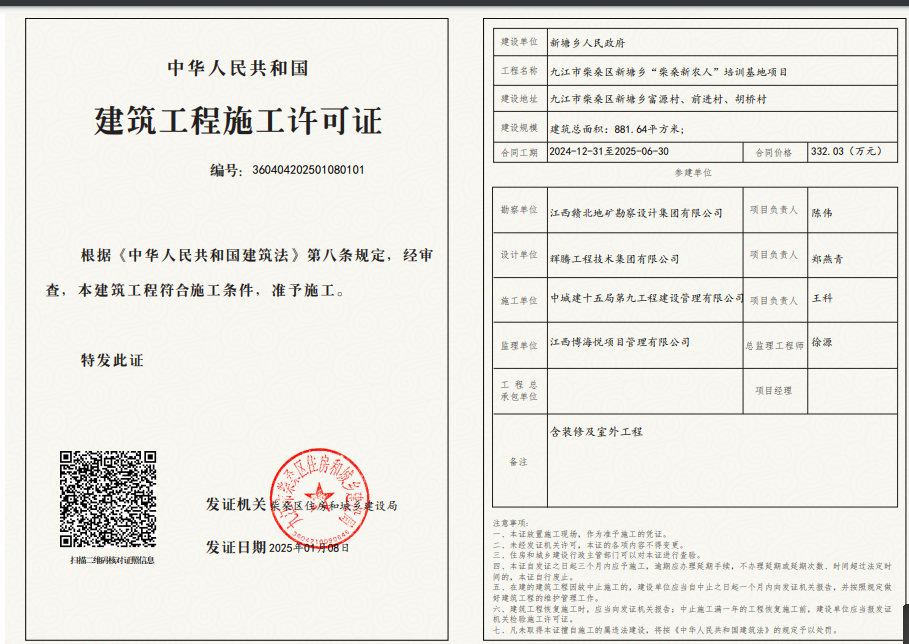Click the remark text 含装修及室外工程
This screenshot has width=909, height=644.
(x=596, y=432)
